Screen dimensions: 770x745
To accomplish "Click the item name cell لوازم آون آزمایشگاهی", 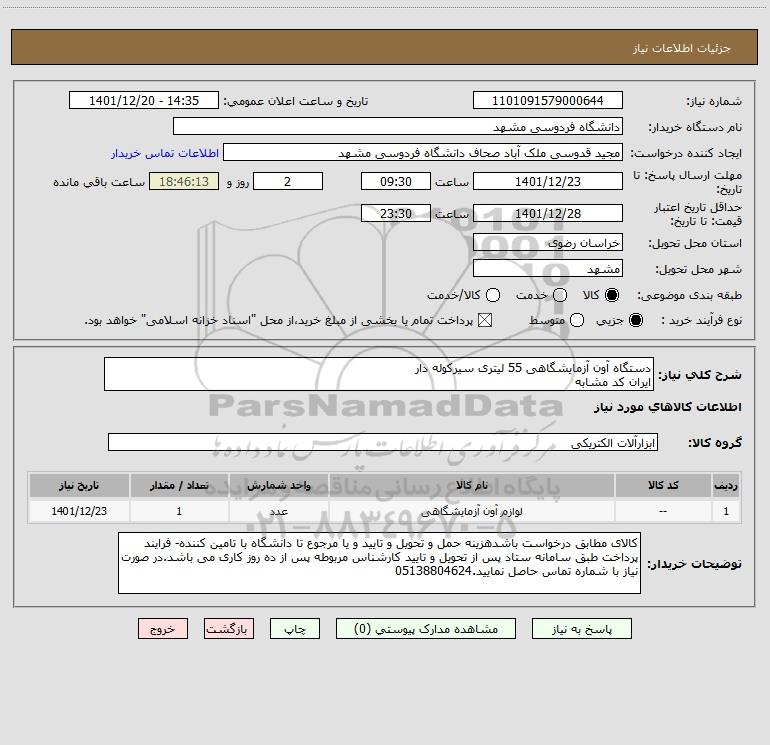I will (x=471, y=511).
